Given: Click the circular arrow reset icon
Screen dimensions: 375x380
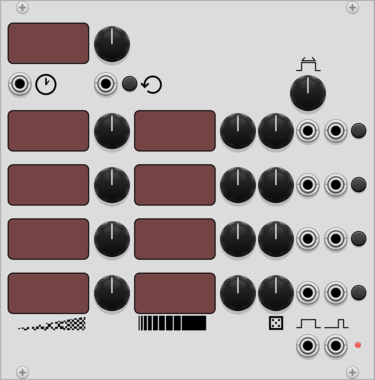Looking at the screenshot, I should coord(152,85).
